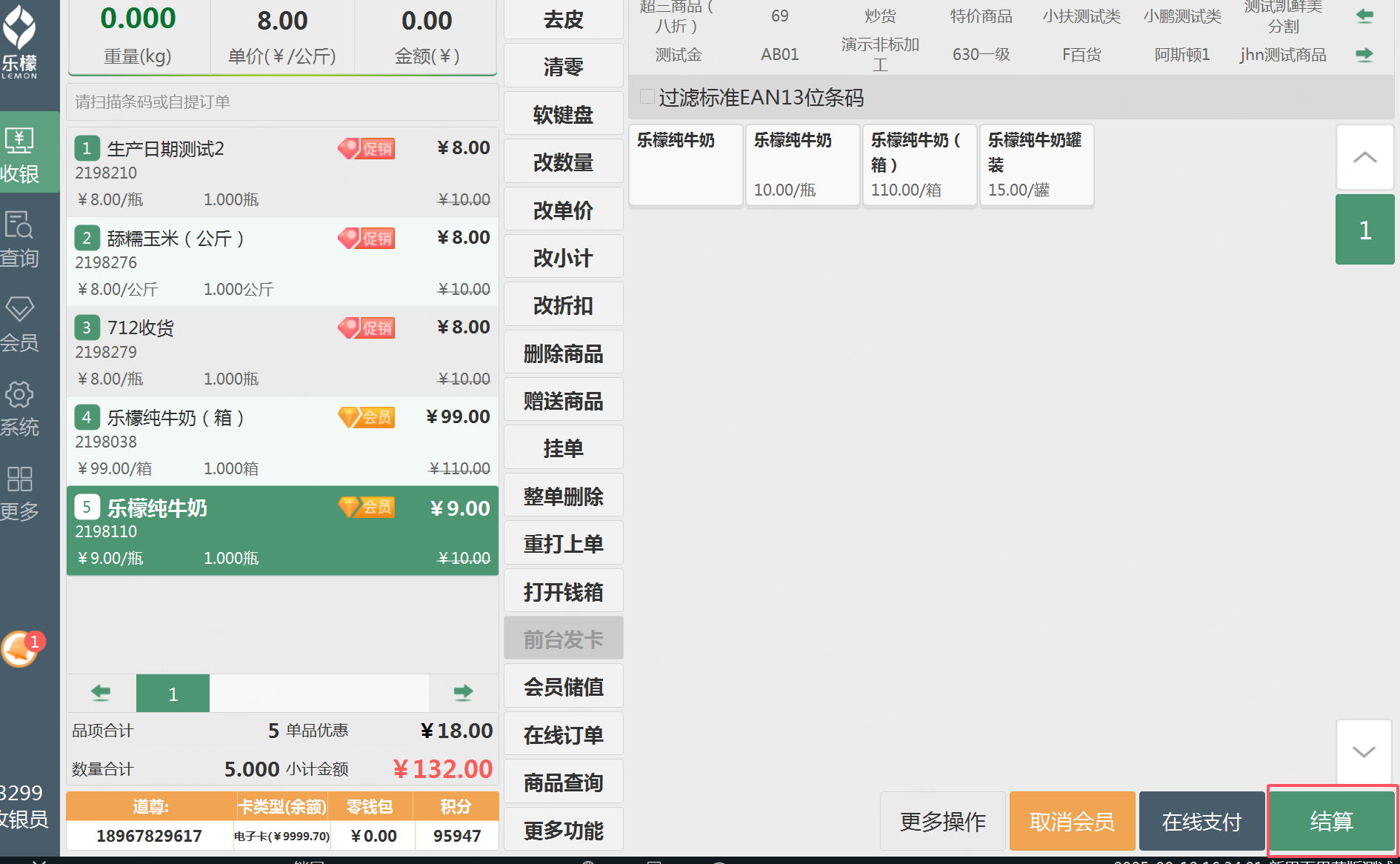Select the jhn测试商品 category

(x=1283, y=55)
